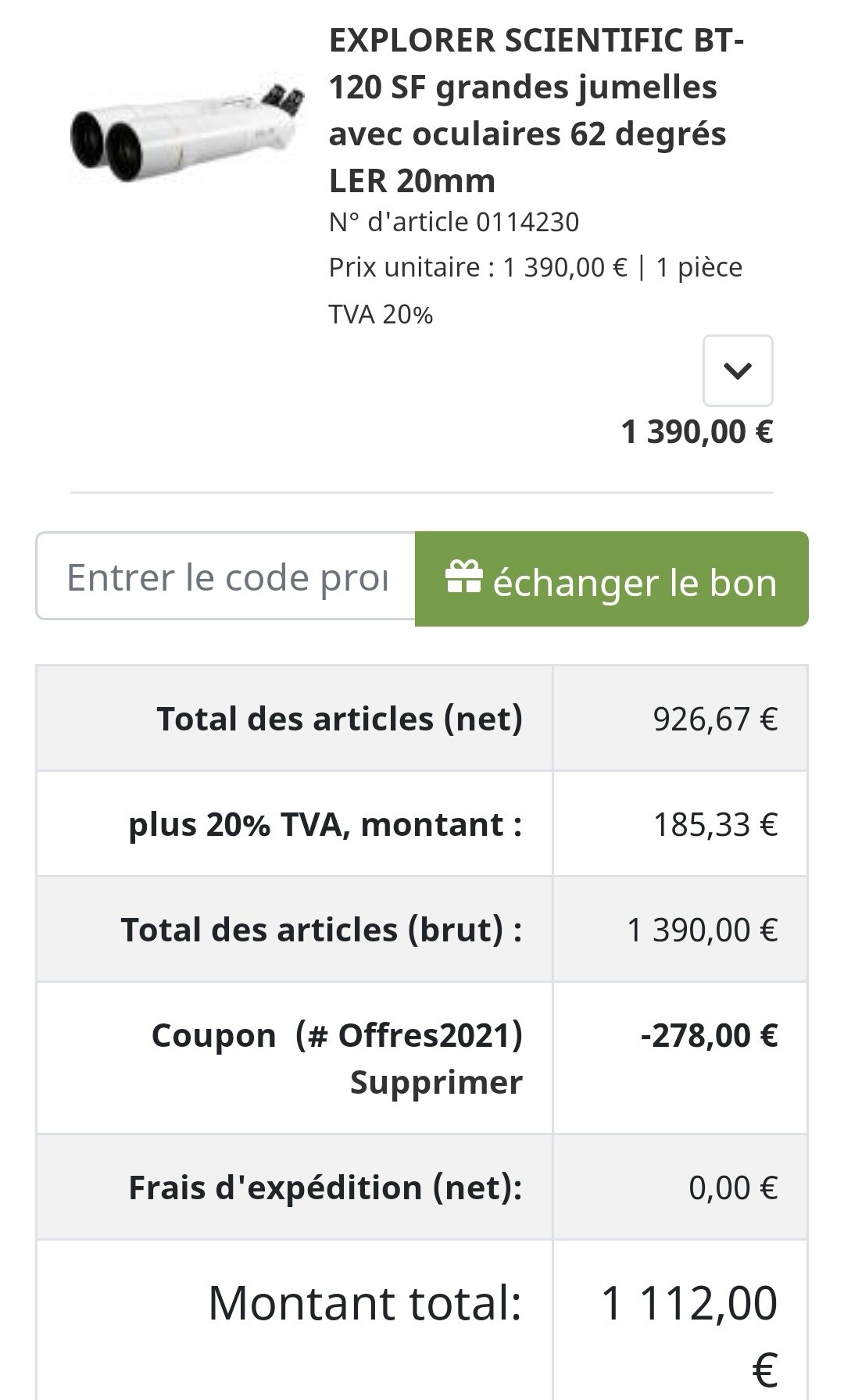
Task: Click the promo code input field
Action: tap(226, 577)
